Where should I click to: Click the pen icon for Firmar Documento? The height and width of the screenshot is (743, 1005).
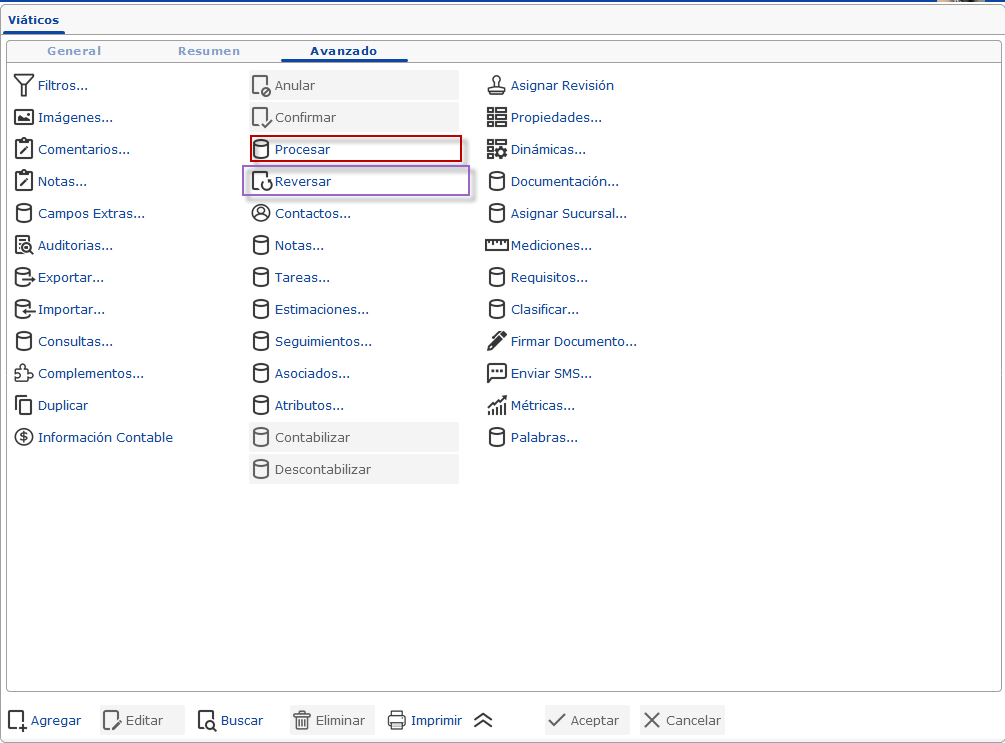496,342
